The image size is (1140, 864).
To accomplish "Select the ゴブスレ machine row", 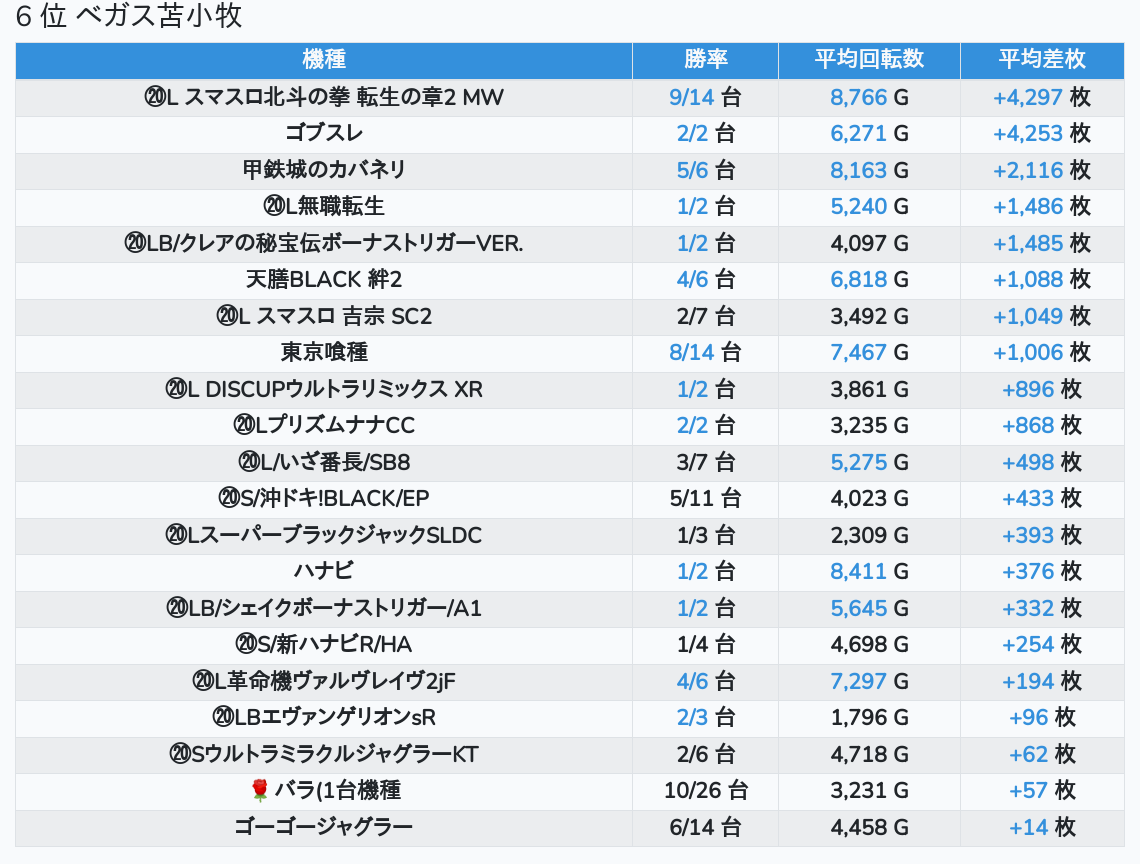I will [x=324, y=134].
